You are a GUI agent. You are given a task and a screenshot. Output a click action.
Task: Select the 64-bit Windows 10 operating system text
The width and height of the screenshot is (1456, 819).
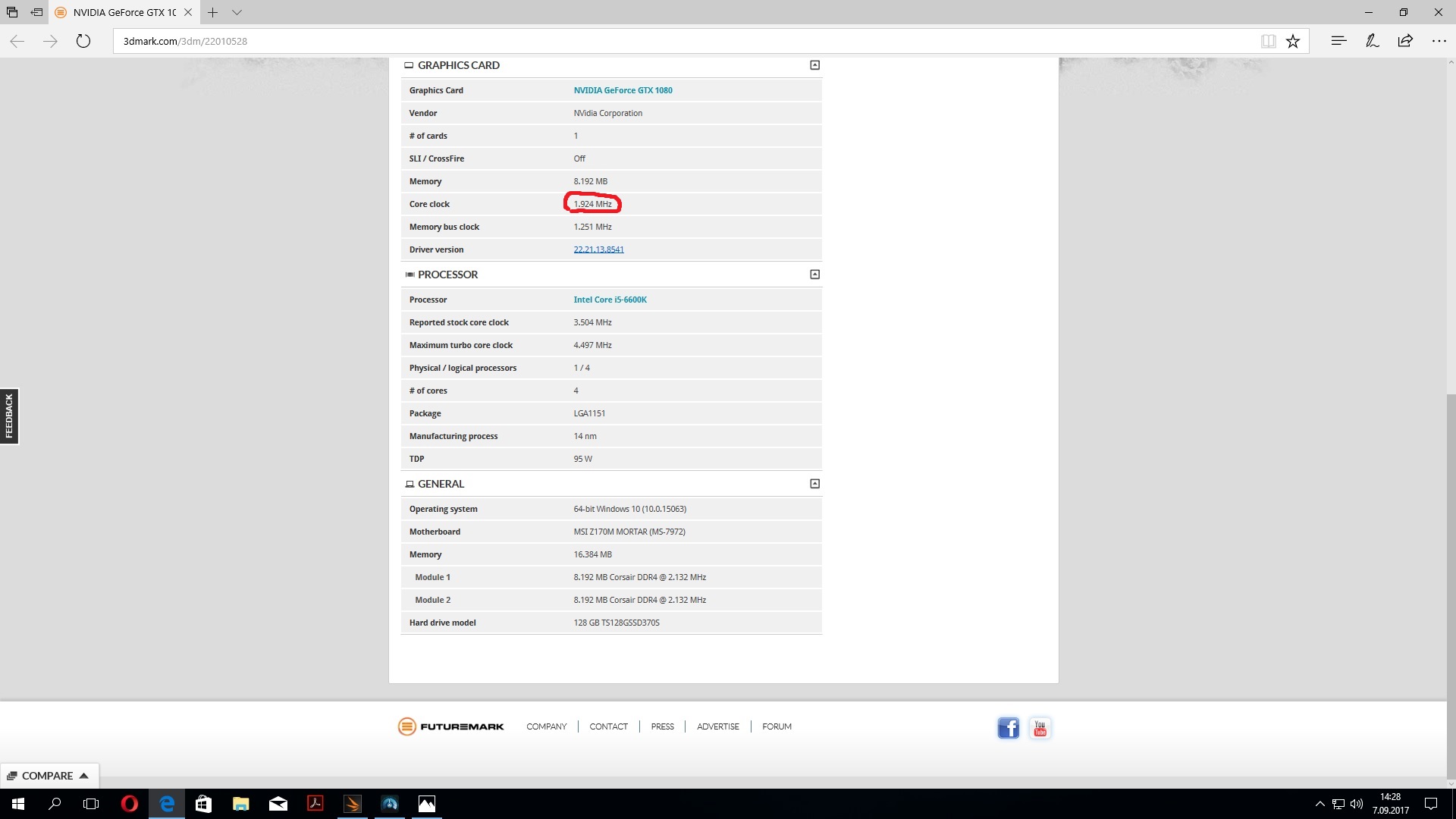coord(629,509)
